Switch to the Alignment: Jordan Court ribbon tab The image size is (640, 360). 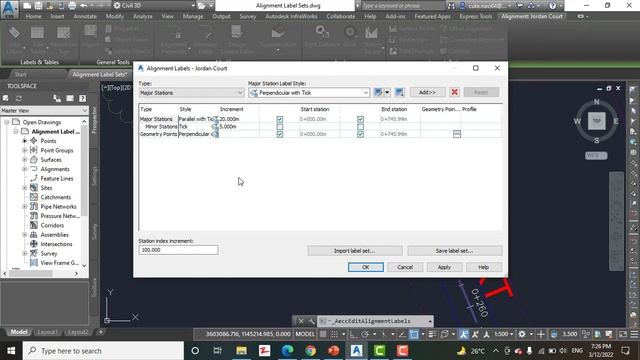532,16
